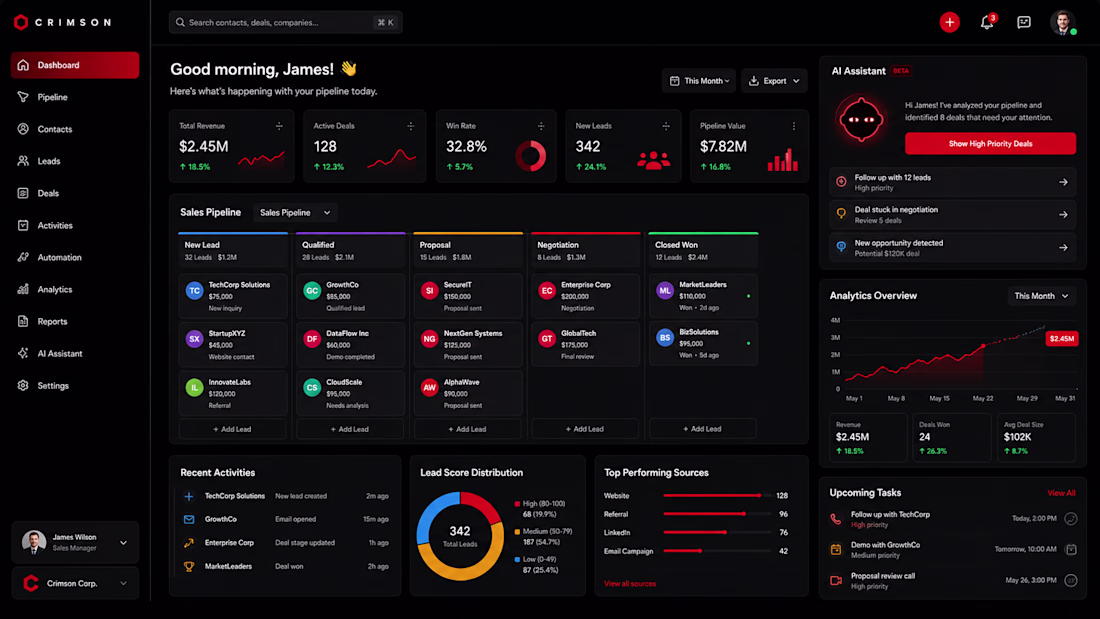The width and height of the screenshot is (1100, 619).
Task: Click the Lead Score donut chart
Action: (x=460, y=536)
